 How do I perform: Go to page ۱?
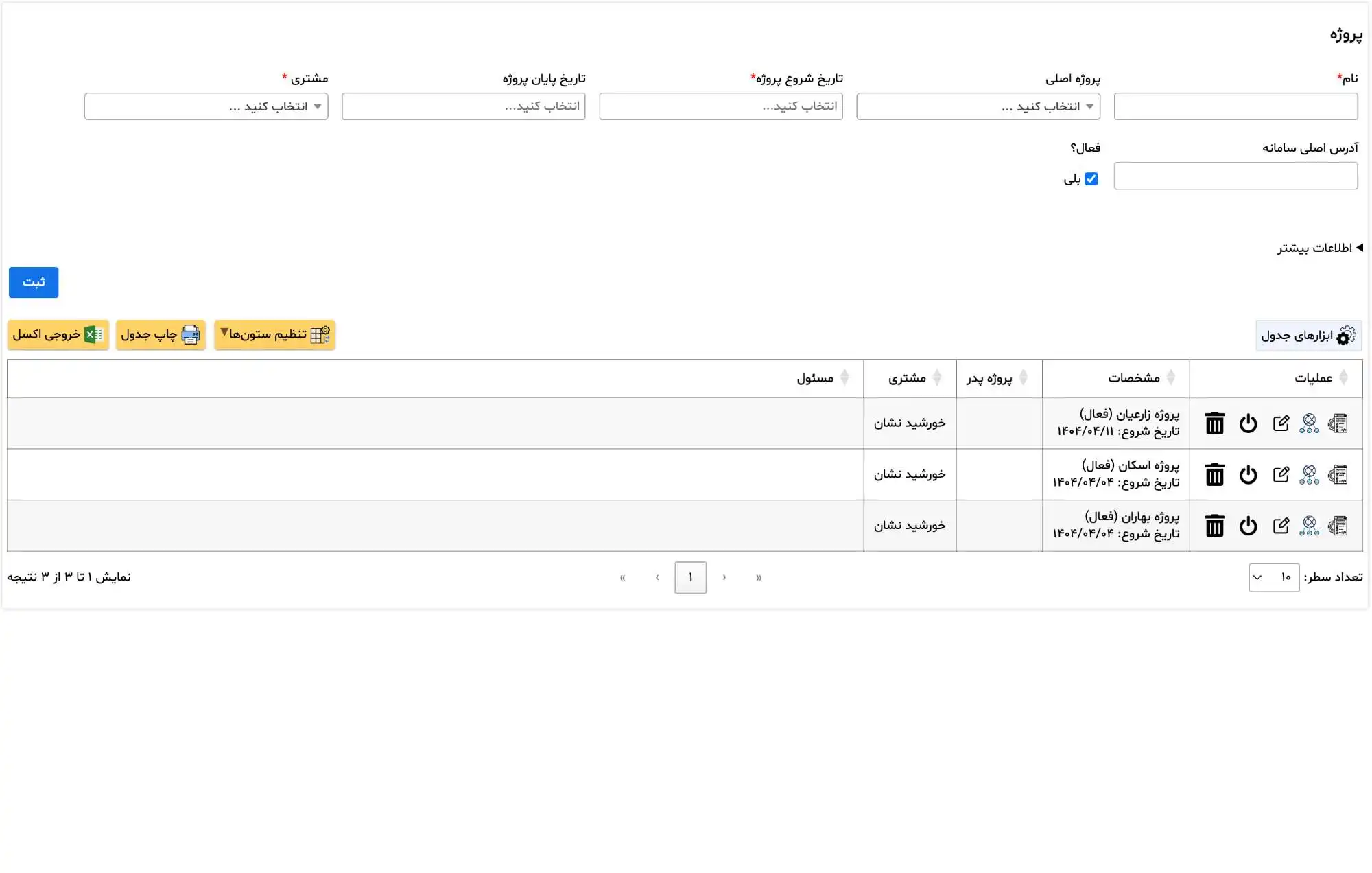[x=690, y=577]
